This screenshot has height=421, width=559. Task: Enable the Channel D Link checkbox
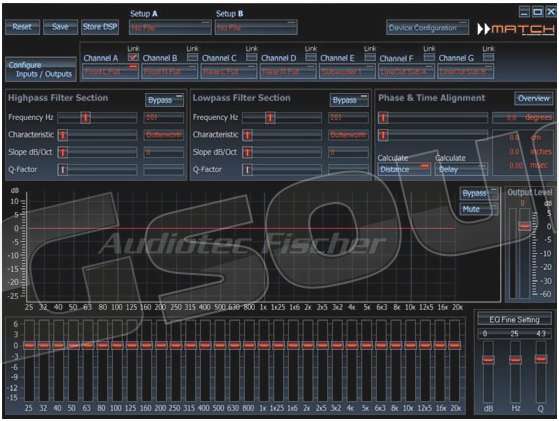(311, 57)
